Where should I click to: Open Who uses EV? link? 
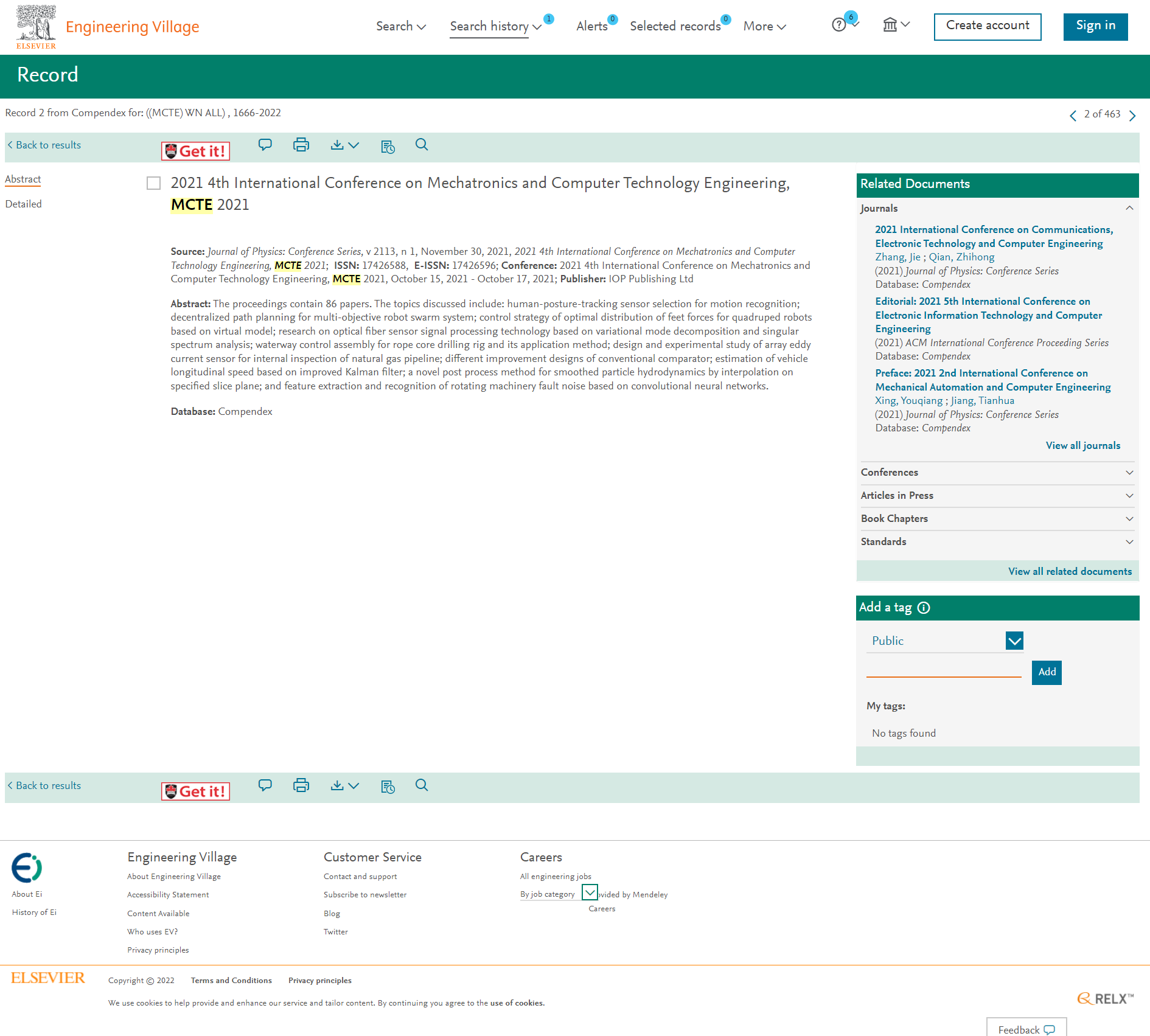153,932
